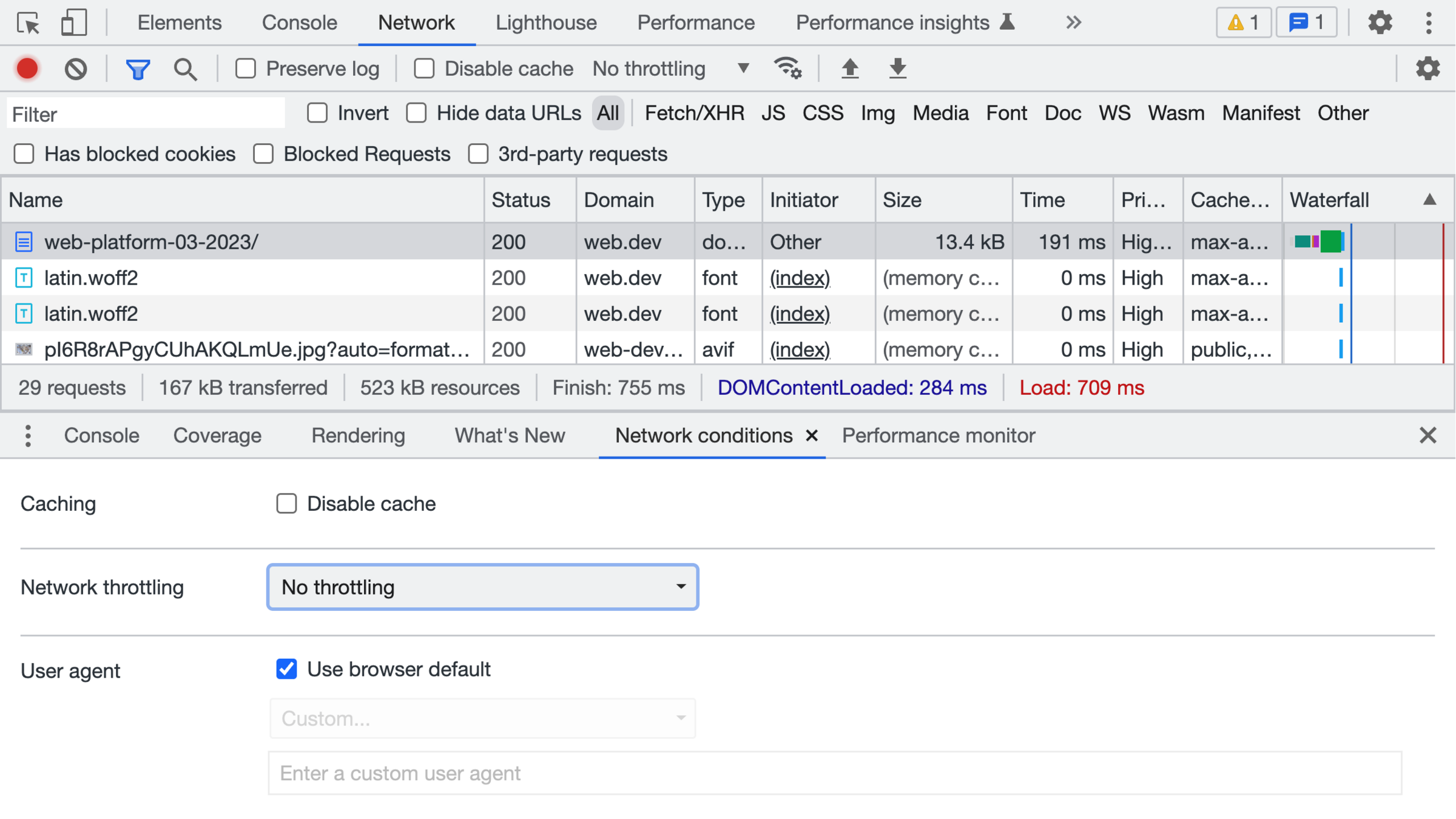Switch to Lighthouse tab
Viewport: 1456px width, 819px height.
(x=546, y=23)
